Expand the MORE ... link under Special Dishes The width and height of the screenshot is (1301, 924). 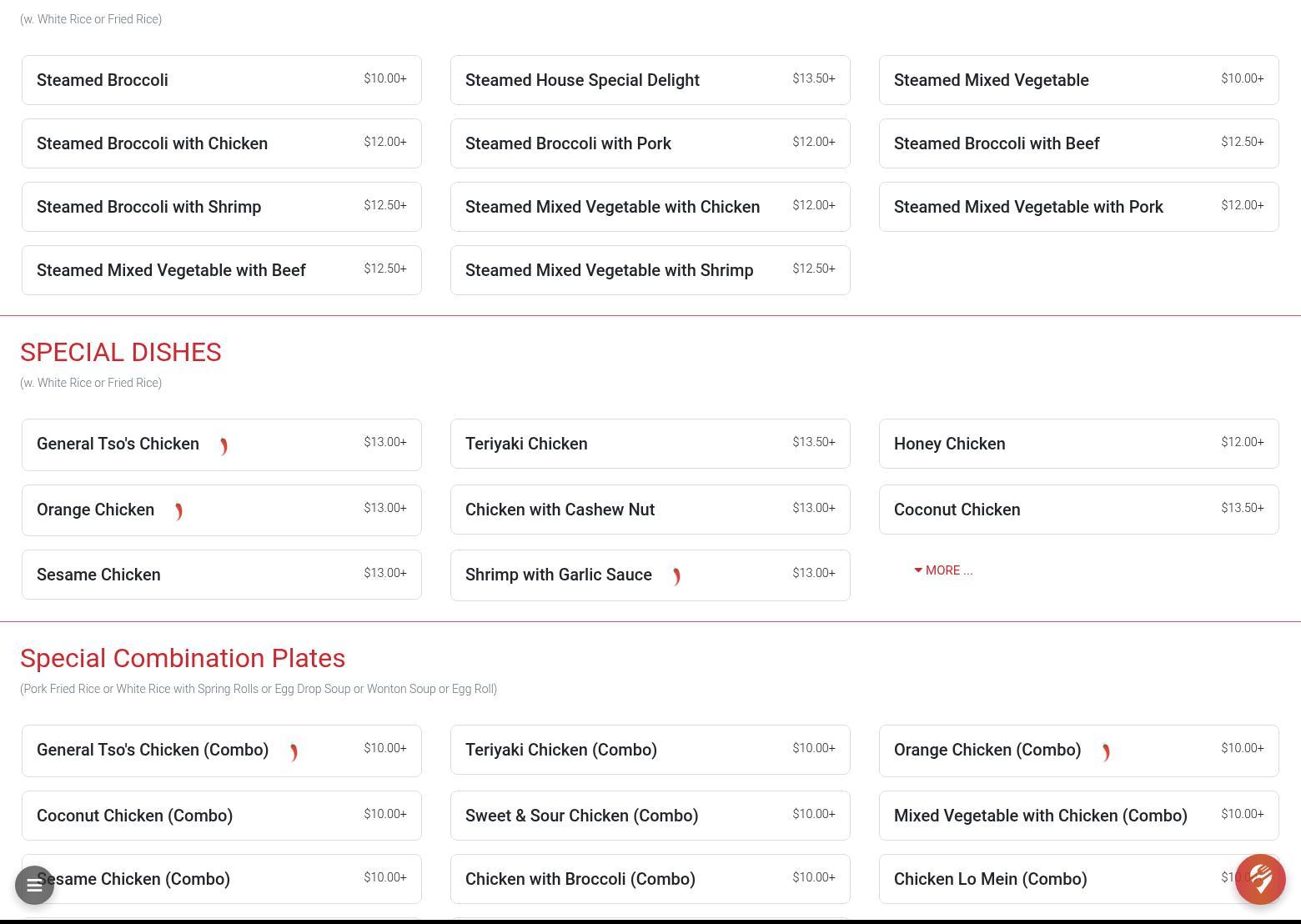click(948, 570)
